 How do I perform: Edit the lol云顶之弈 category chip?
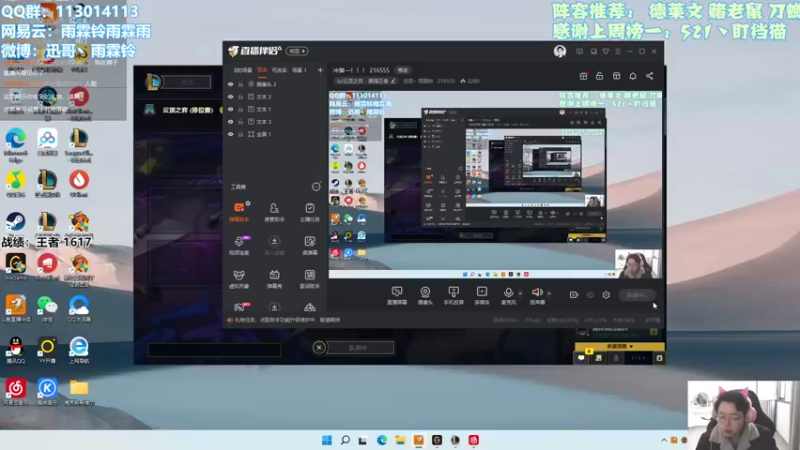click(365, 81)
